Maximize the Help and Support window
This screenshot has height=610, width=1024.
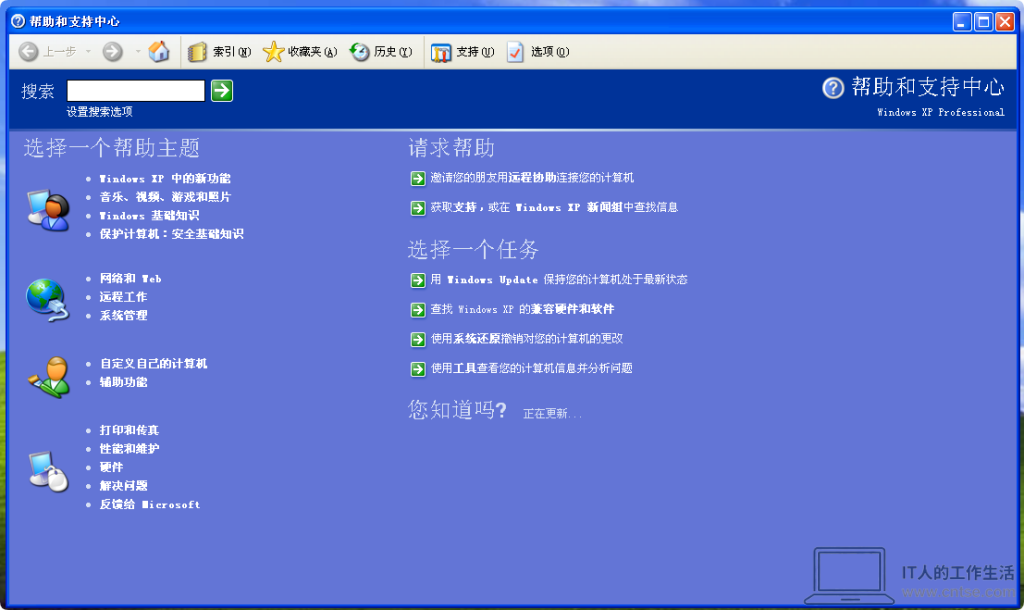click(x=984, y=22)
